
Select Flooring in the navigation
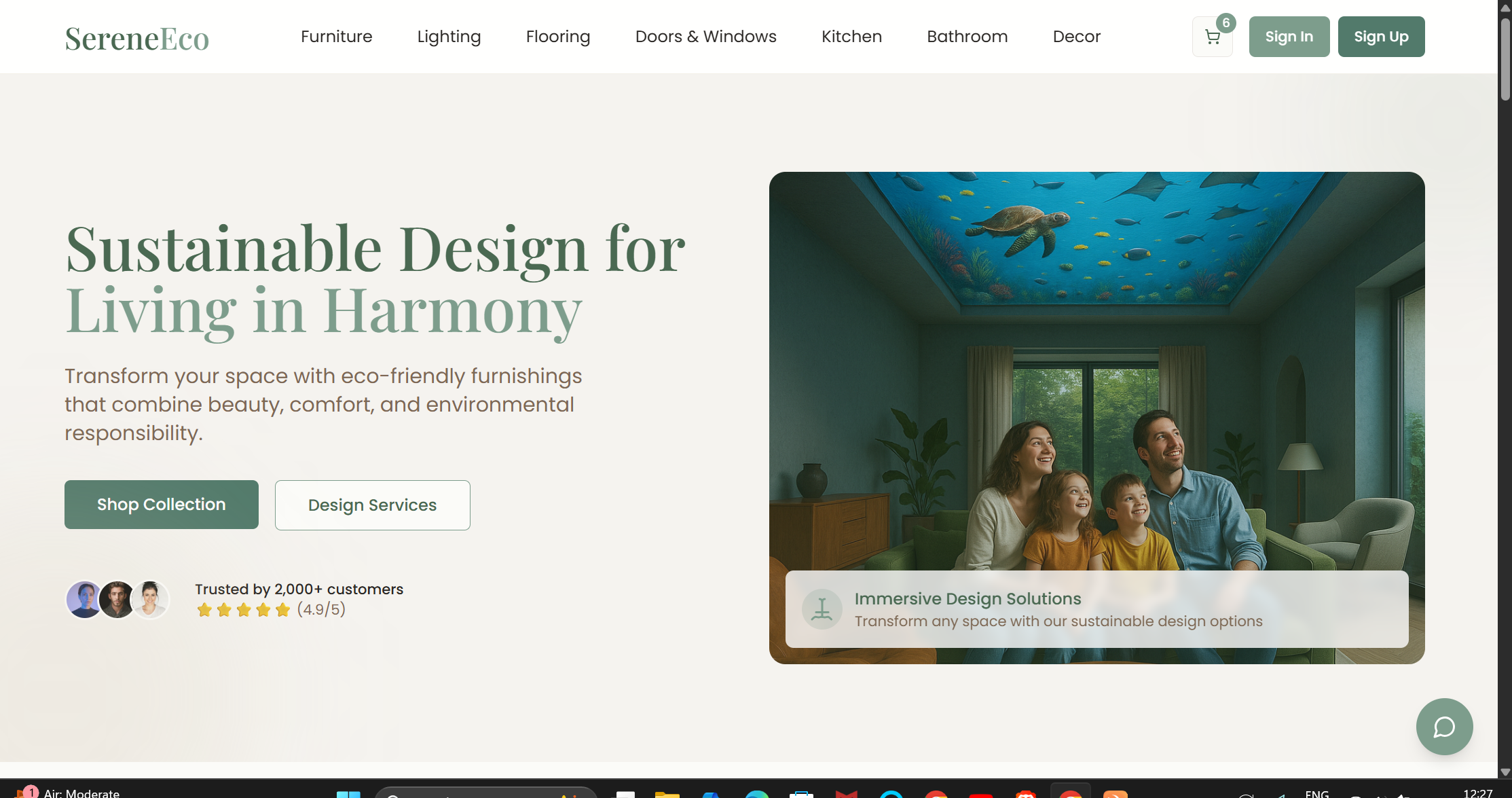tap(557, 37)
